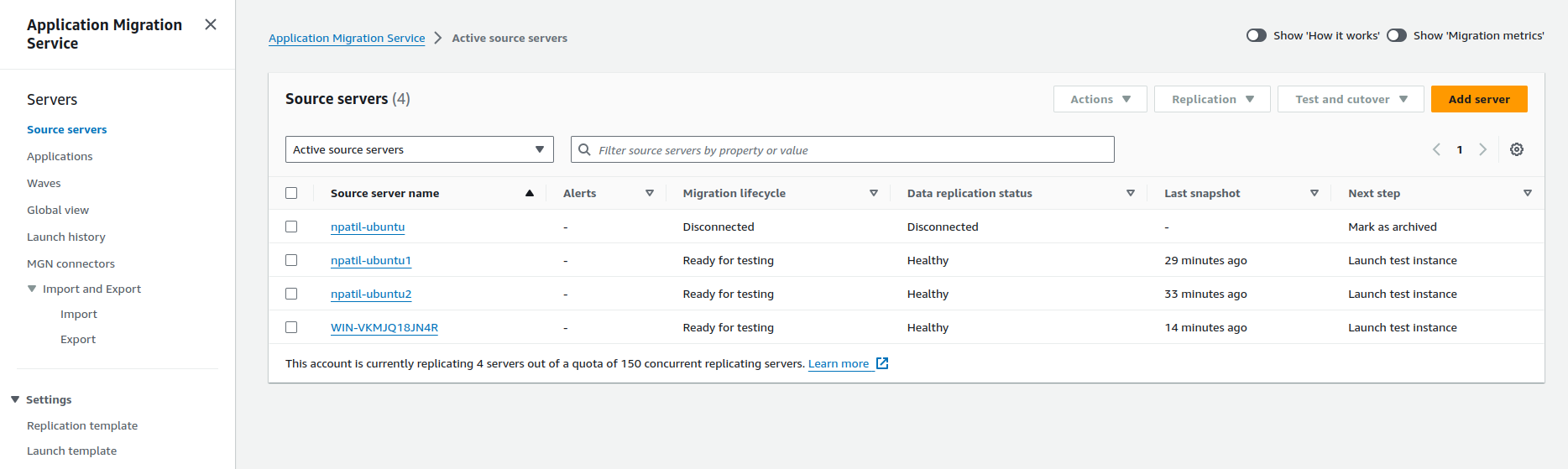Click Healthy status for WIN-VKMJQ18JN4R

click(928, 327)
